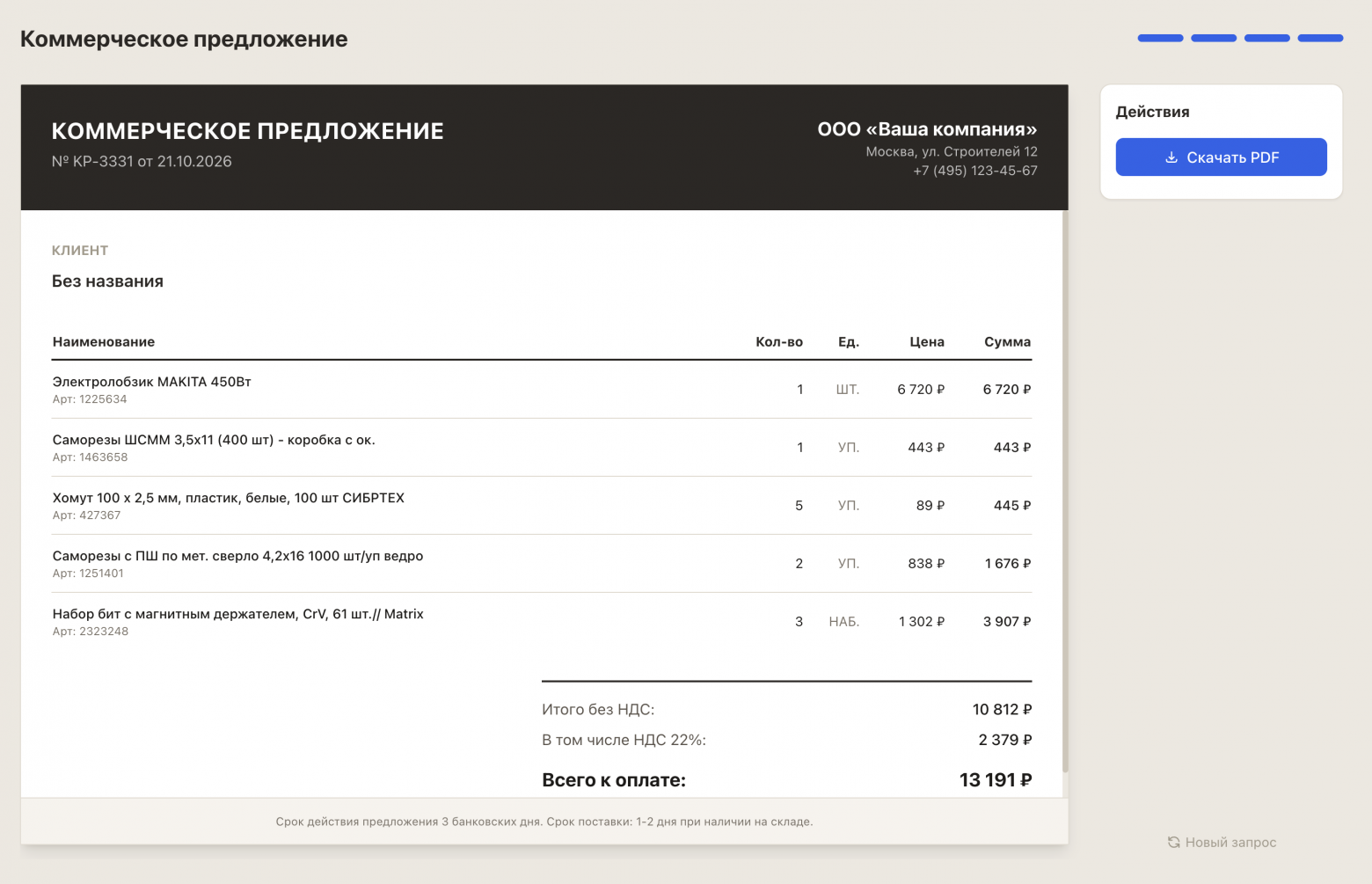Click the first blue progress step bar
The image size is (1372, 884).
point(1160,39)
